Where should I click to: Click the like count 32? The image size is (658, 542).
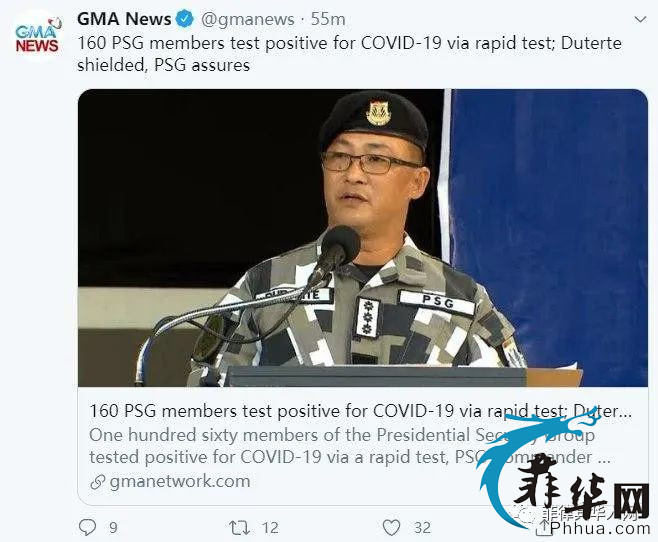[422, 528]
